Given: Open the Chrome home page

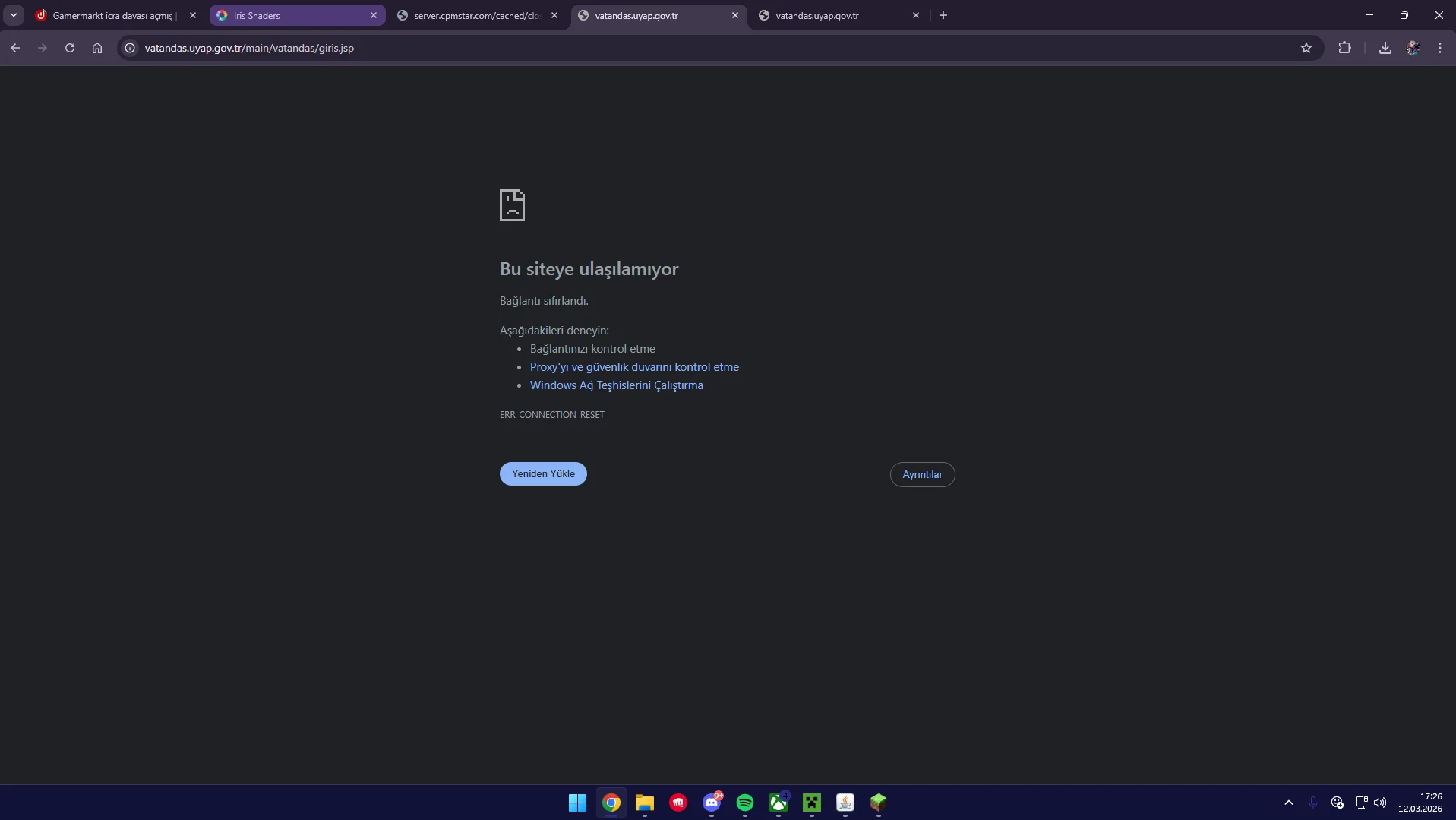Looking at the screenshot, I should click(x=96, y=48).
